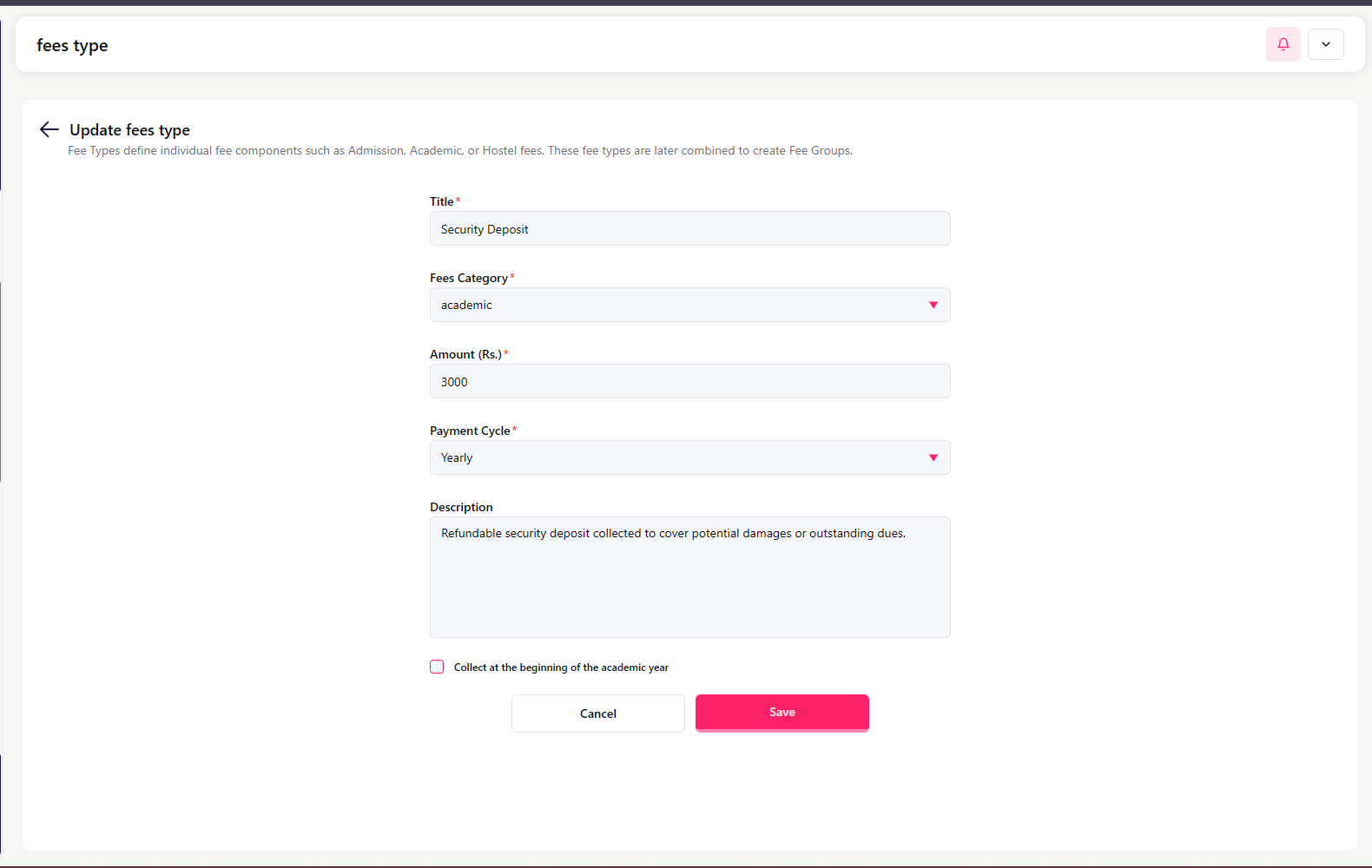
Task: Click the 'fees type' page header title
Action: pyautogui.click(x=72, y=46)
